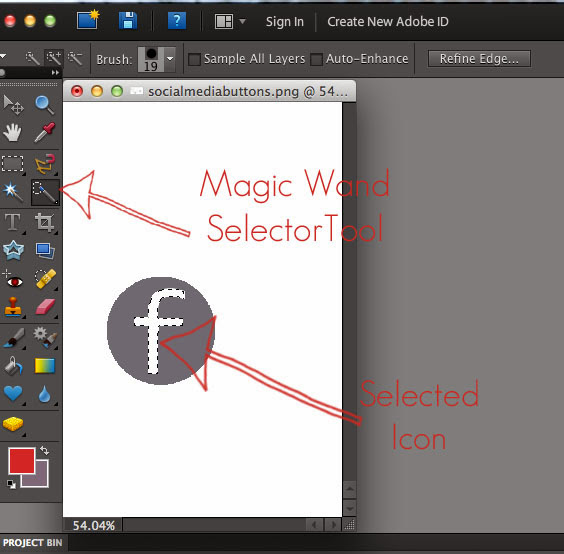The image size is (564, 554).
Task: Click the vertical scrollbar down arrow
Action: pos(350,508)
